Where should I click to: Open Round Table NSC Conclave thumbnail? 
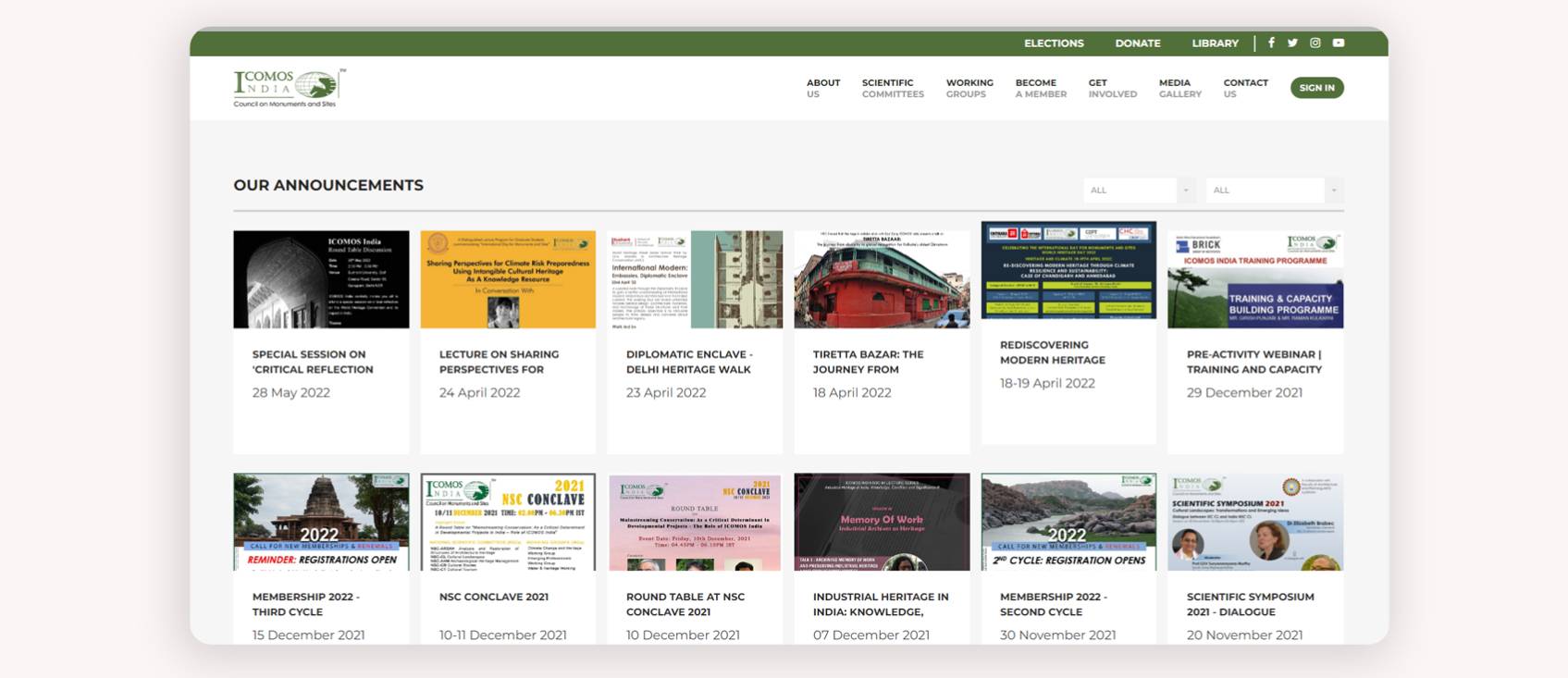pyautogui.click(x=695, y=522)
